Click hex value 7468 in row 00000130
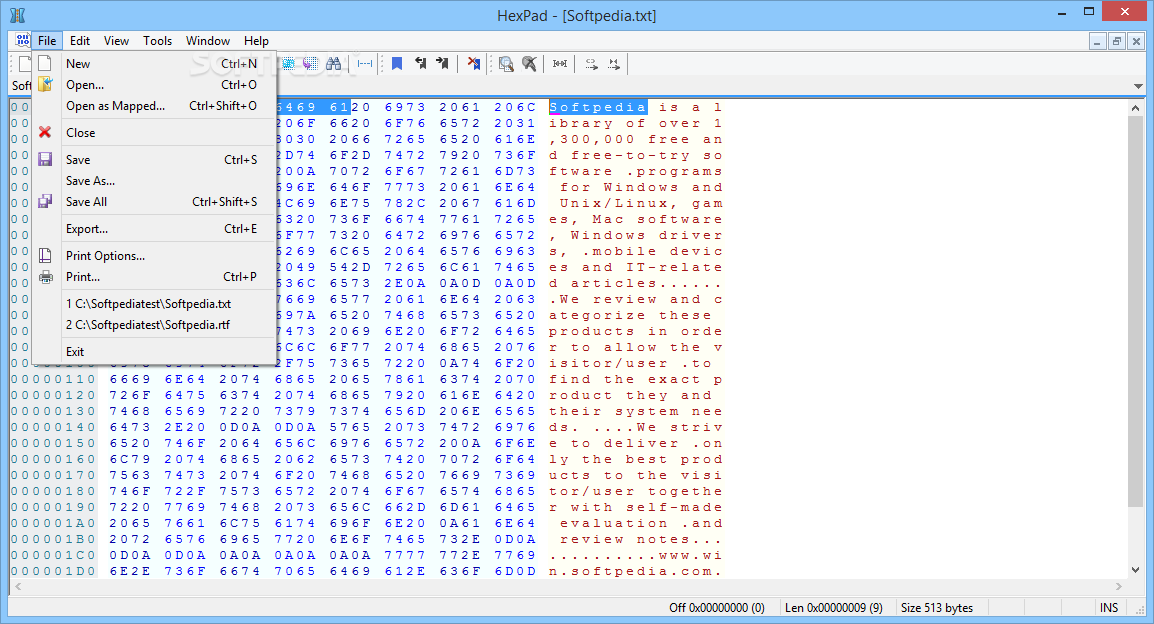This screenshot has width=1154, height=624. [130, 412]
